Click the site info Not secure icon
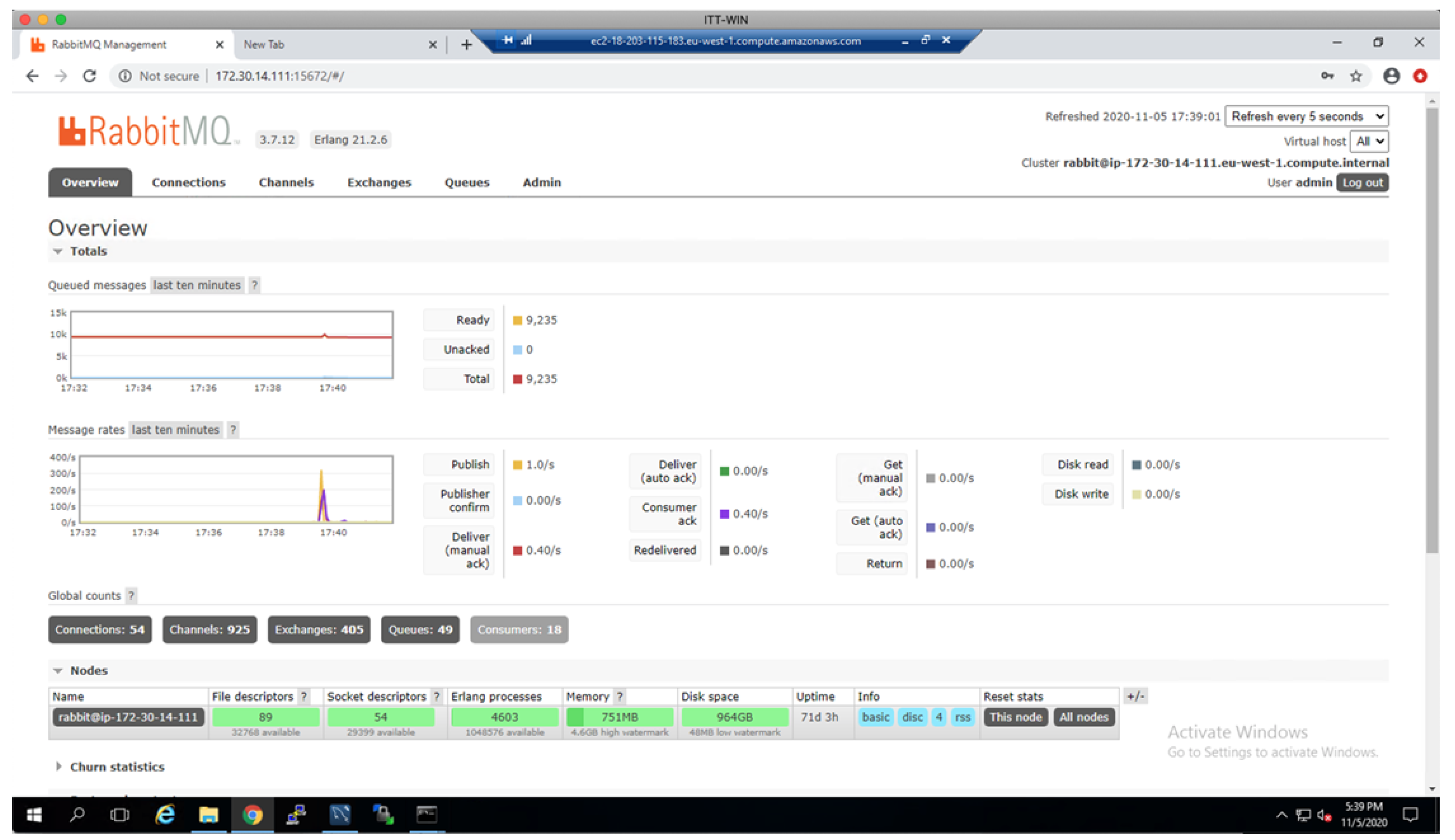The image size is (1455, 840). pos(125,76)
